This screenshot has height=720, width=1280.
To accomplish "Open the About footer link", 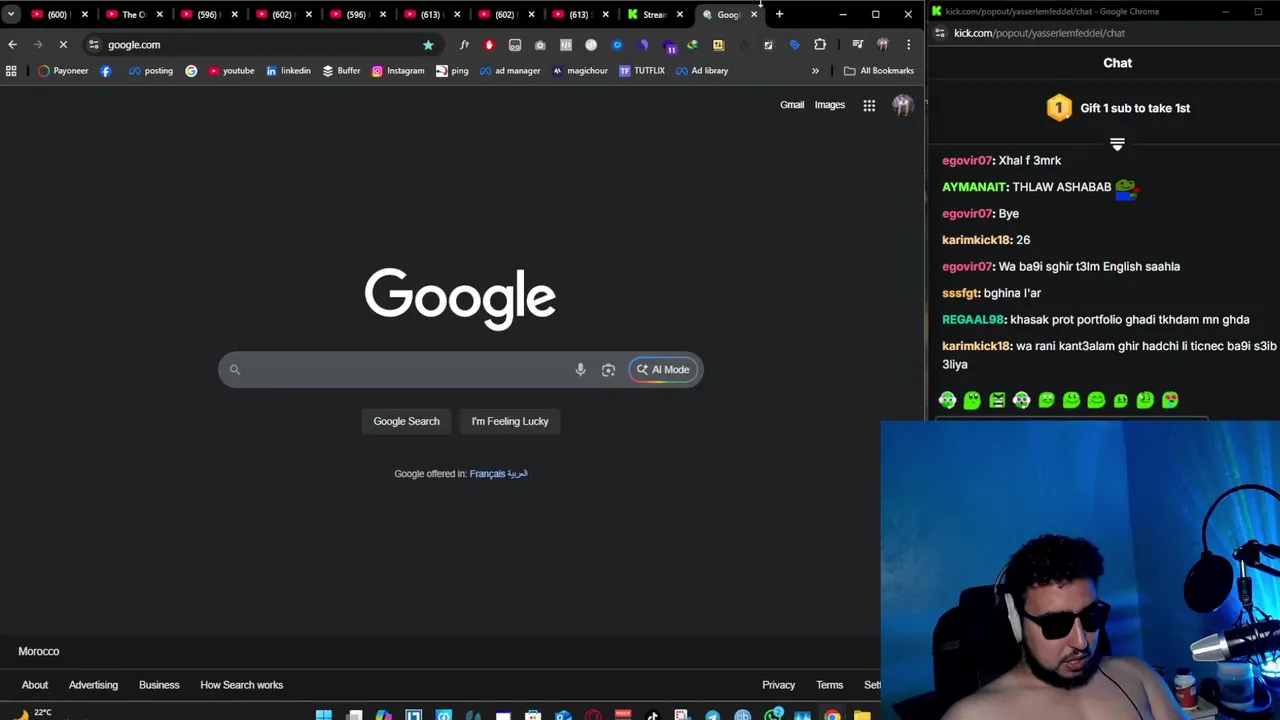I will click(x=35, y=685).
